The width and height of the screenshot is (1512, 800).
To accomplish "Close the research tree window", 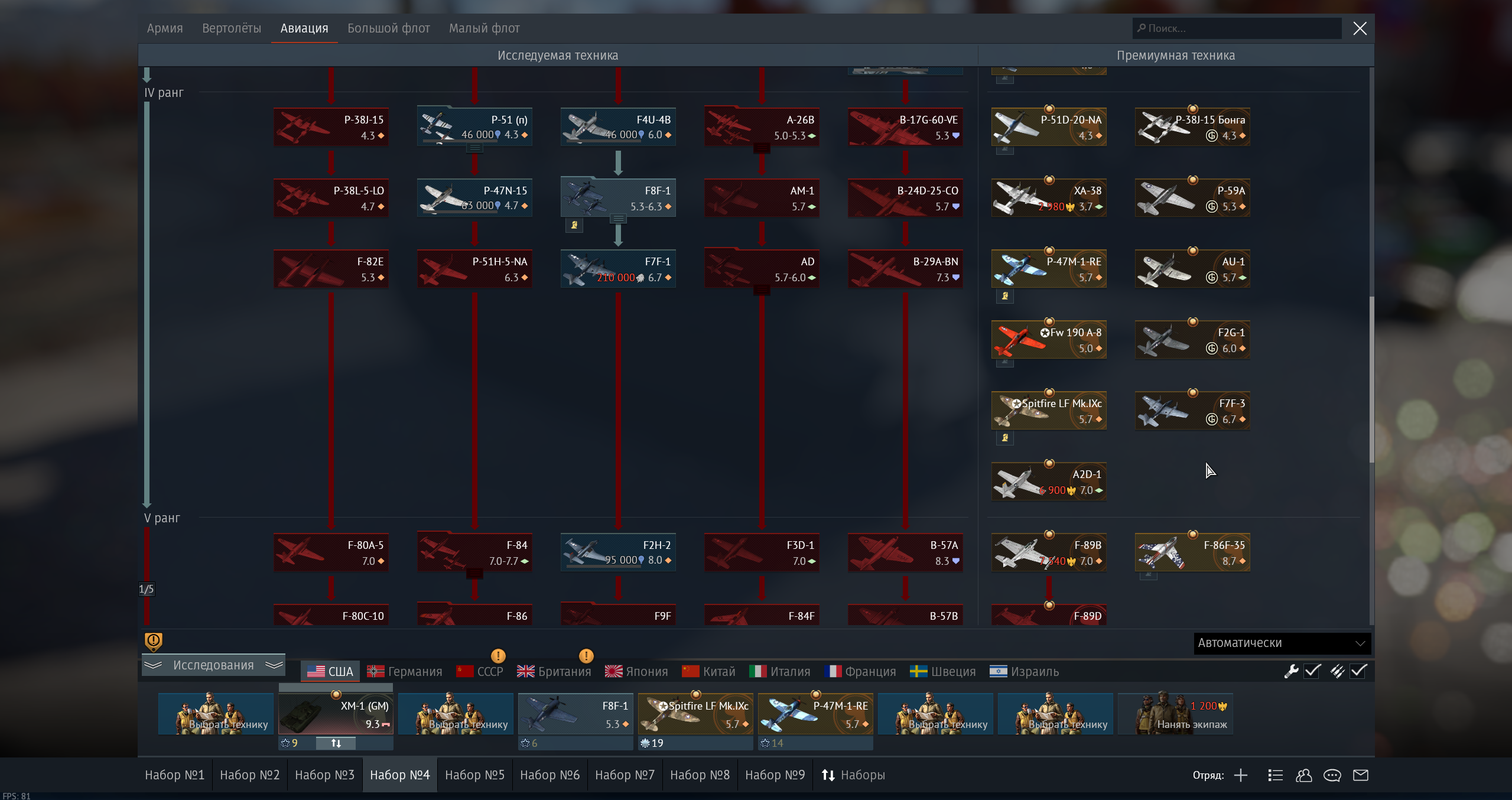I will (1360, 28).
